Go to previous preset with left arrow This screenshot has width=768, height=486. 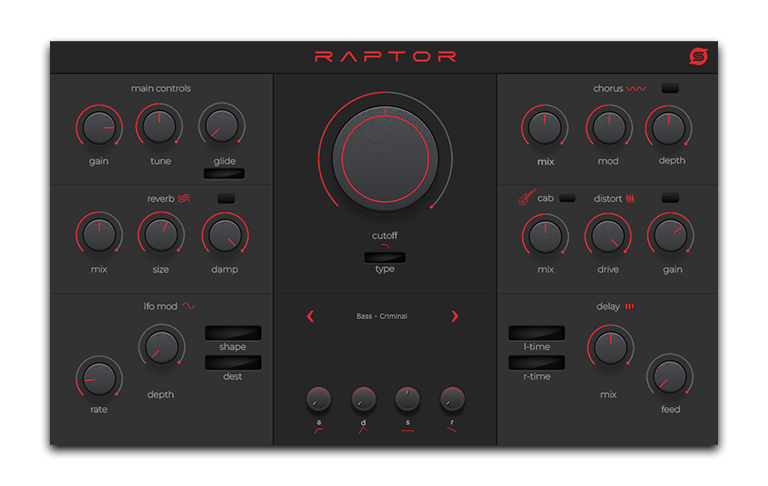(x=310, y=316)
